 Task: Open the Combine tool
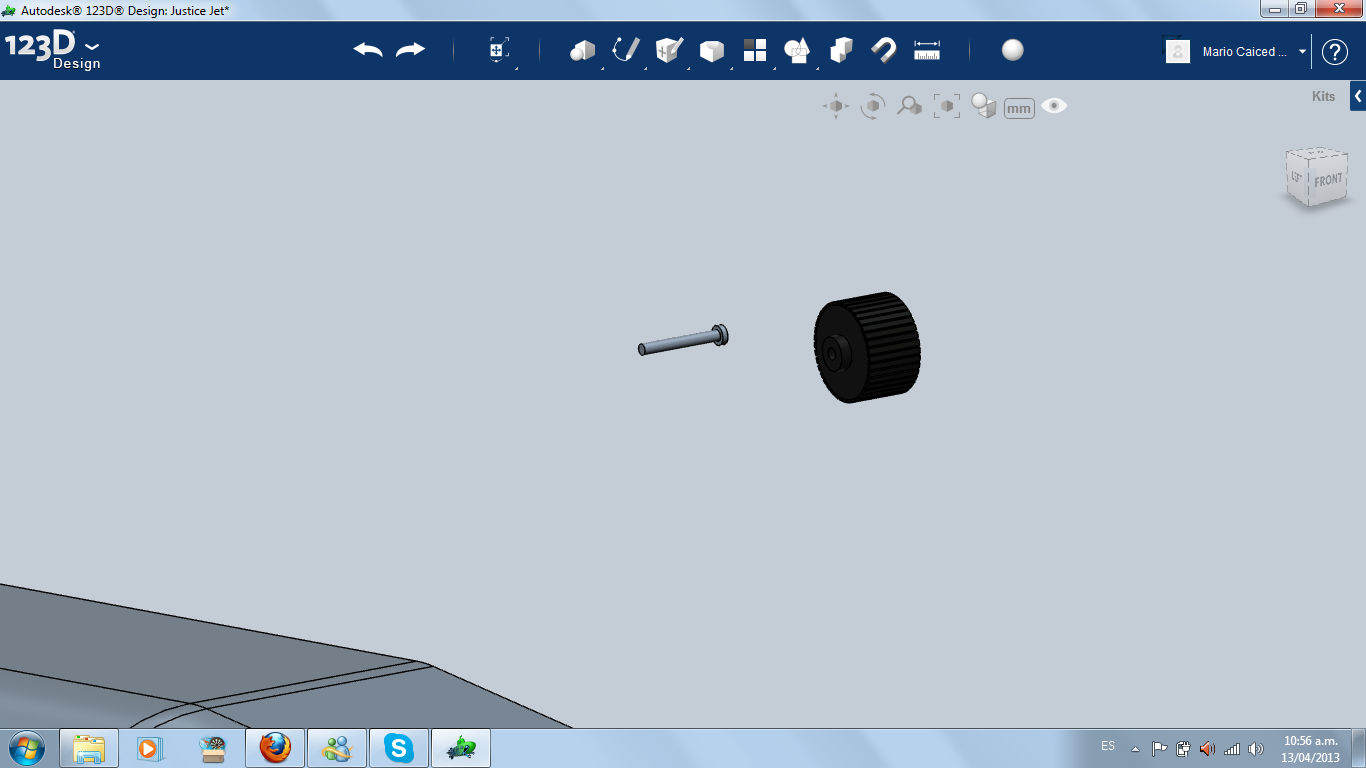(x=841, y=50)
